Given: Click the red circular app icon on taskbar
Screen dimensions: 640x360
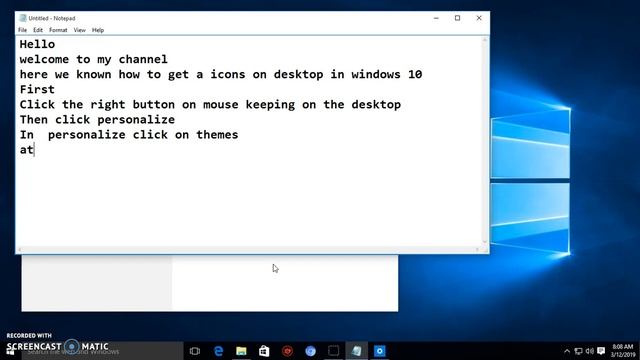Looking at the screenshot, I should pos(287,351).
